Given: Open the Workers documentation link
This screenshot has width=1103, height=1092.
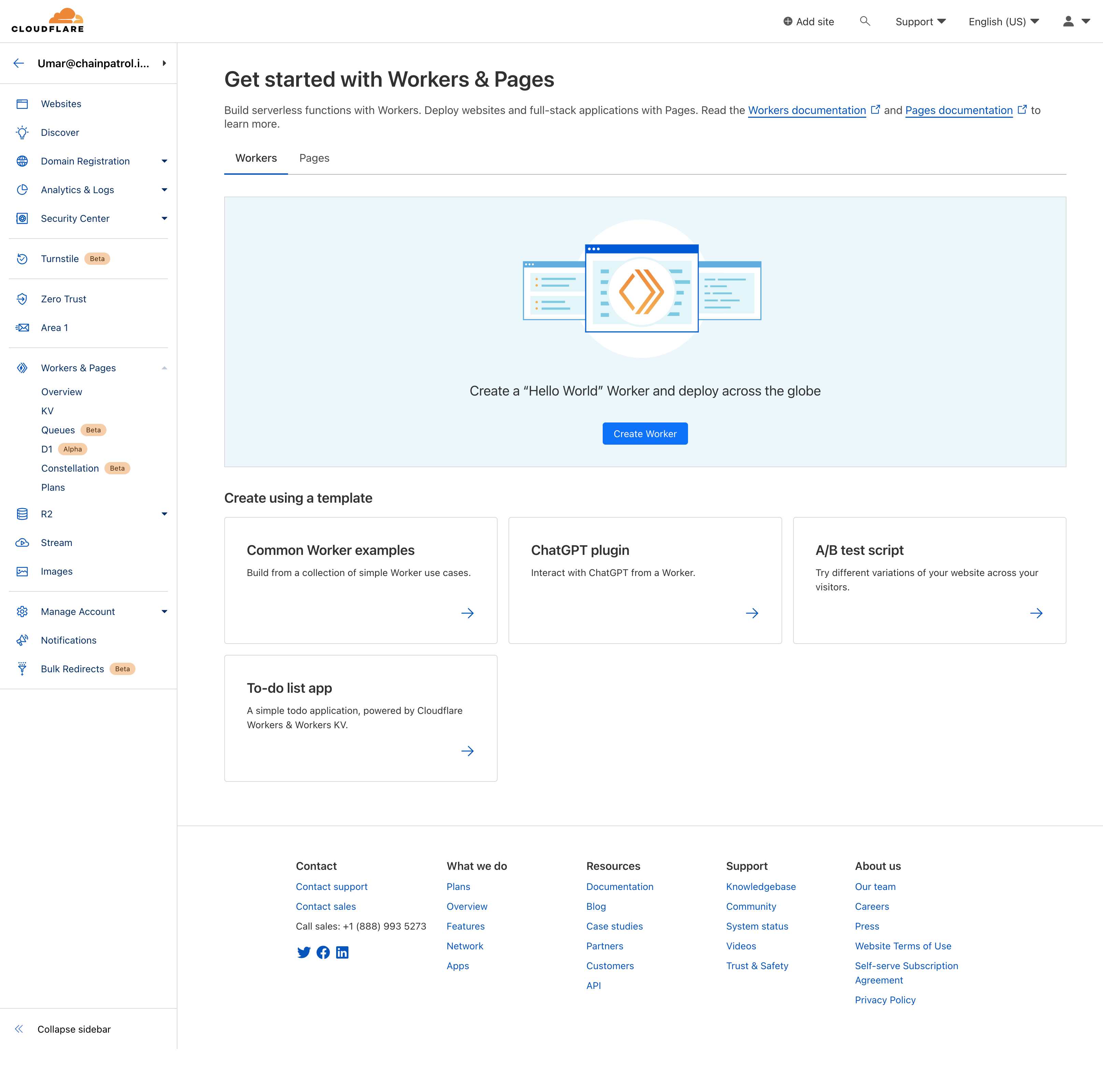Looking at the screenshot, I should (x=807, y=110).
